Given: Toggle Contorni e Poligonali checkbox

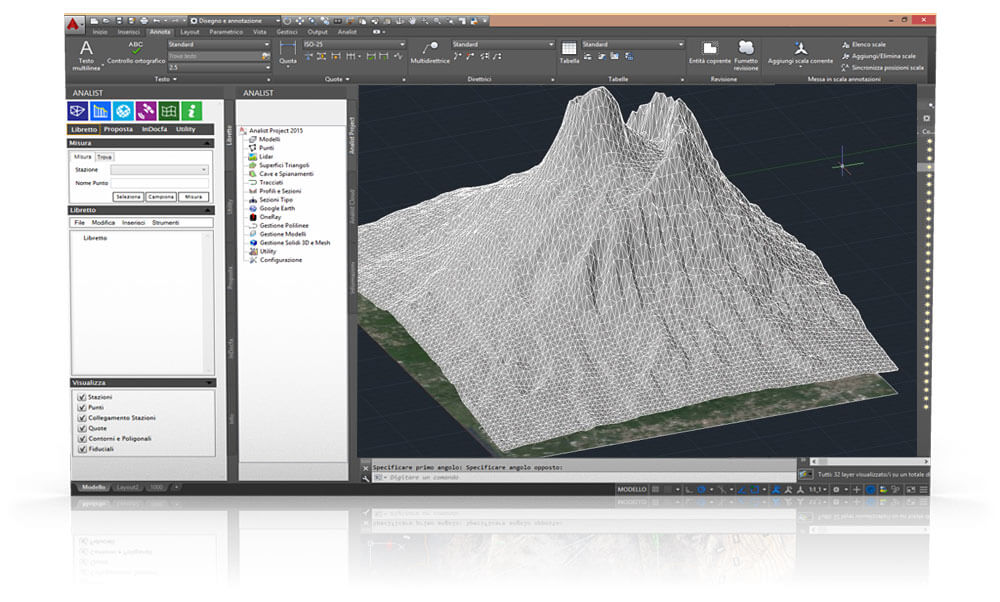Looking at the screenshot, I should click(x=82, y=439).
